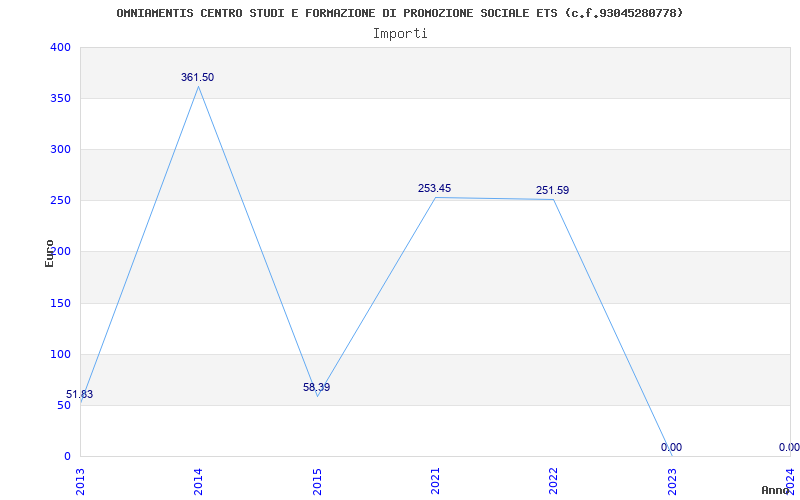This screenshot has width=800, height=500.
Task: Click the 361.50 data label
Action: (x=197, y=78)
